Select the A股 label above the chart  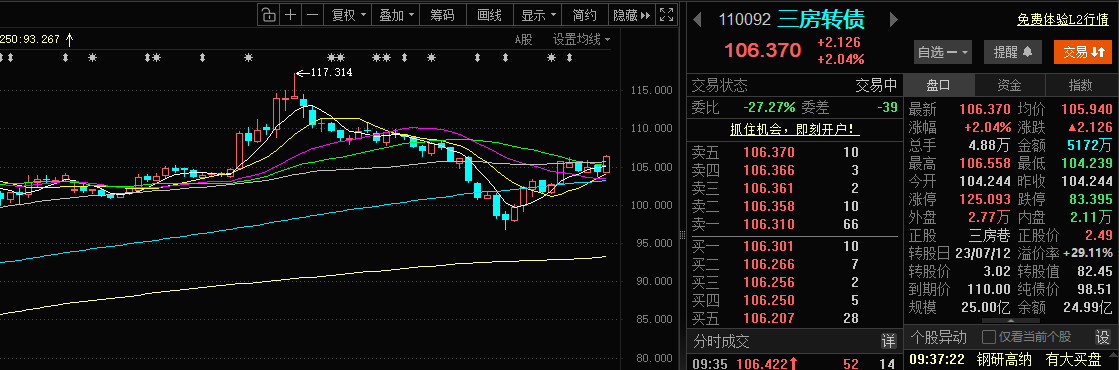[x=524, y=39]
